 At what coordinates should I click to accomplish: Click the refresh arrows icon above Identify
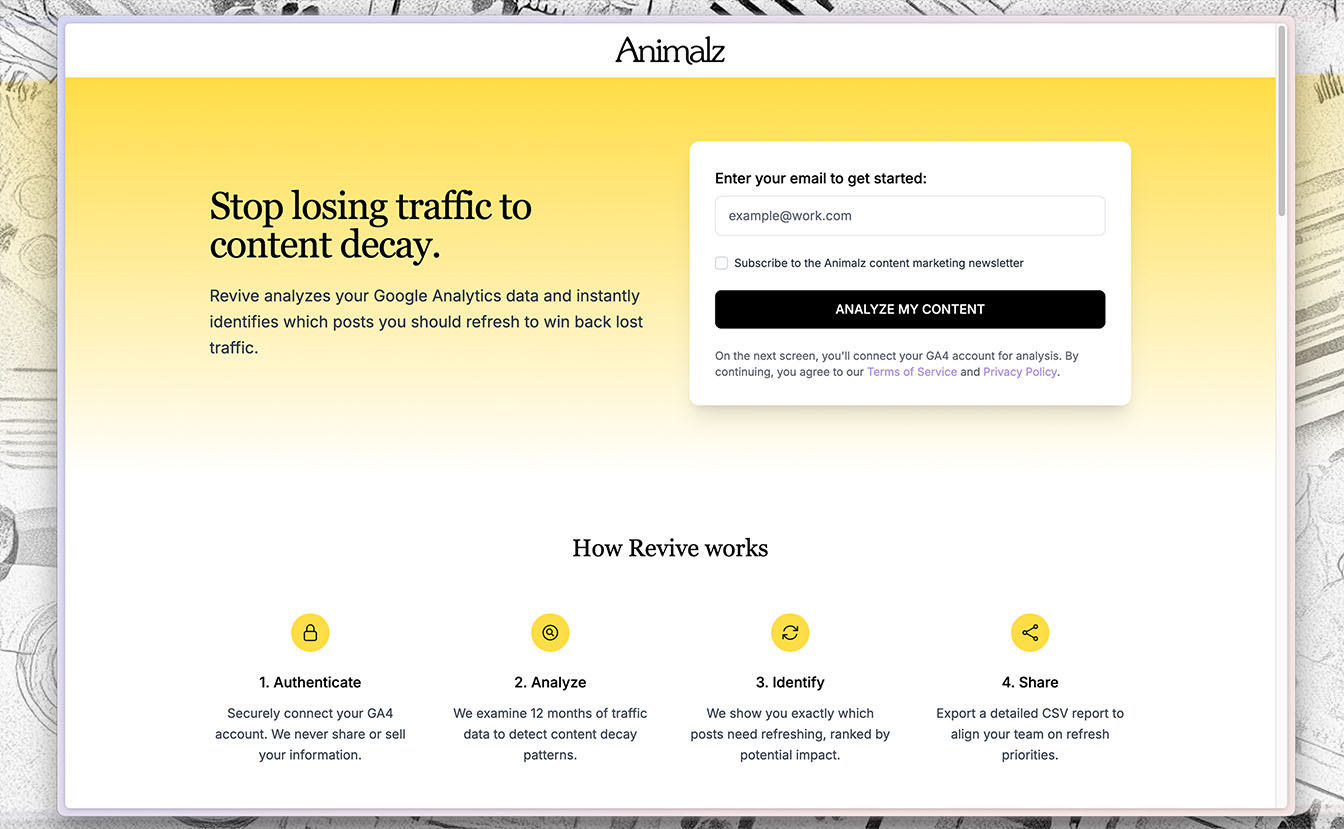(790, 633)
